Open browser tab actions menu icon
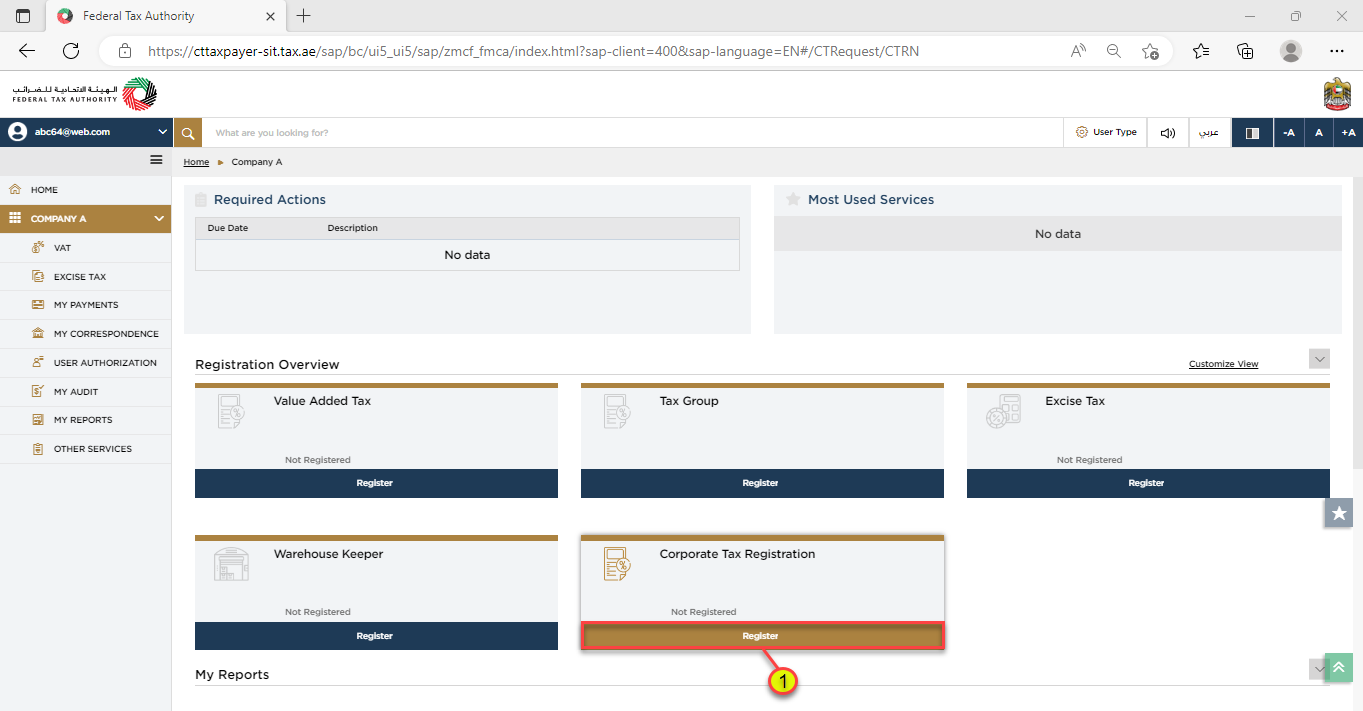The image size is (1363, 711). (23, 16)
